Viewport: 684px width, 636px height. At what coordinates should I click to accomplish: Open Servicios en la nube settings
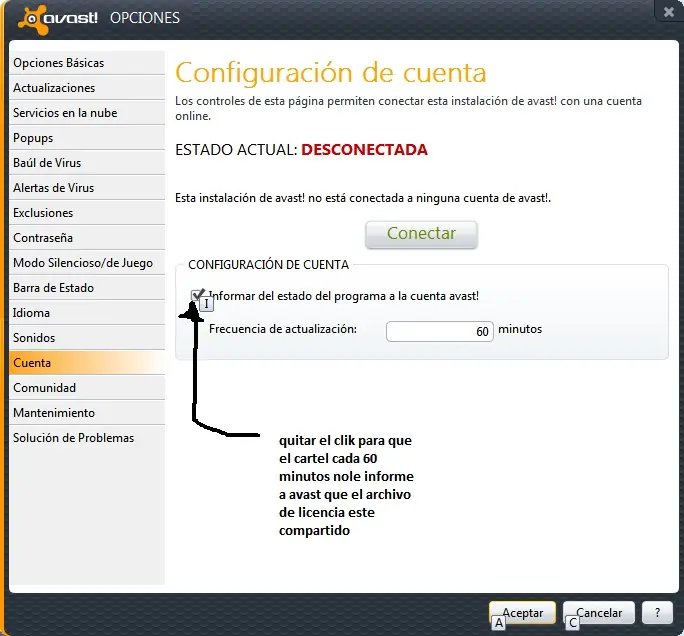click(x=87, y=113)
